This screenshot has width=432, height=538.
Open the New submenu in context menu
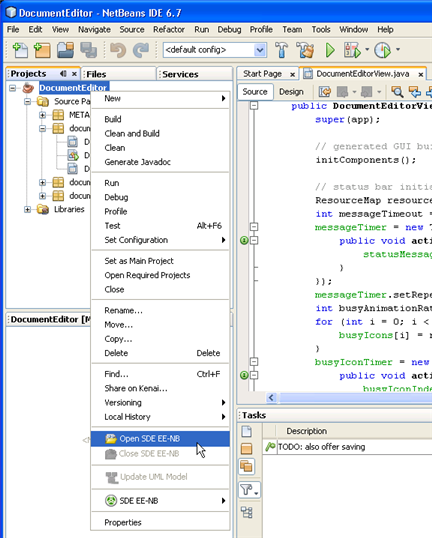pyautogui.click(x=160, y=98)
